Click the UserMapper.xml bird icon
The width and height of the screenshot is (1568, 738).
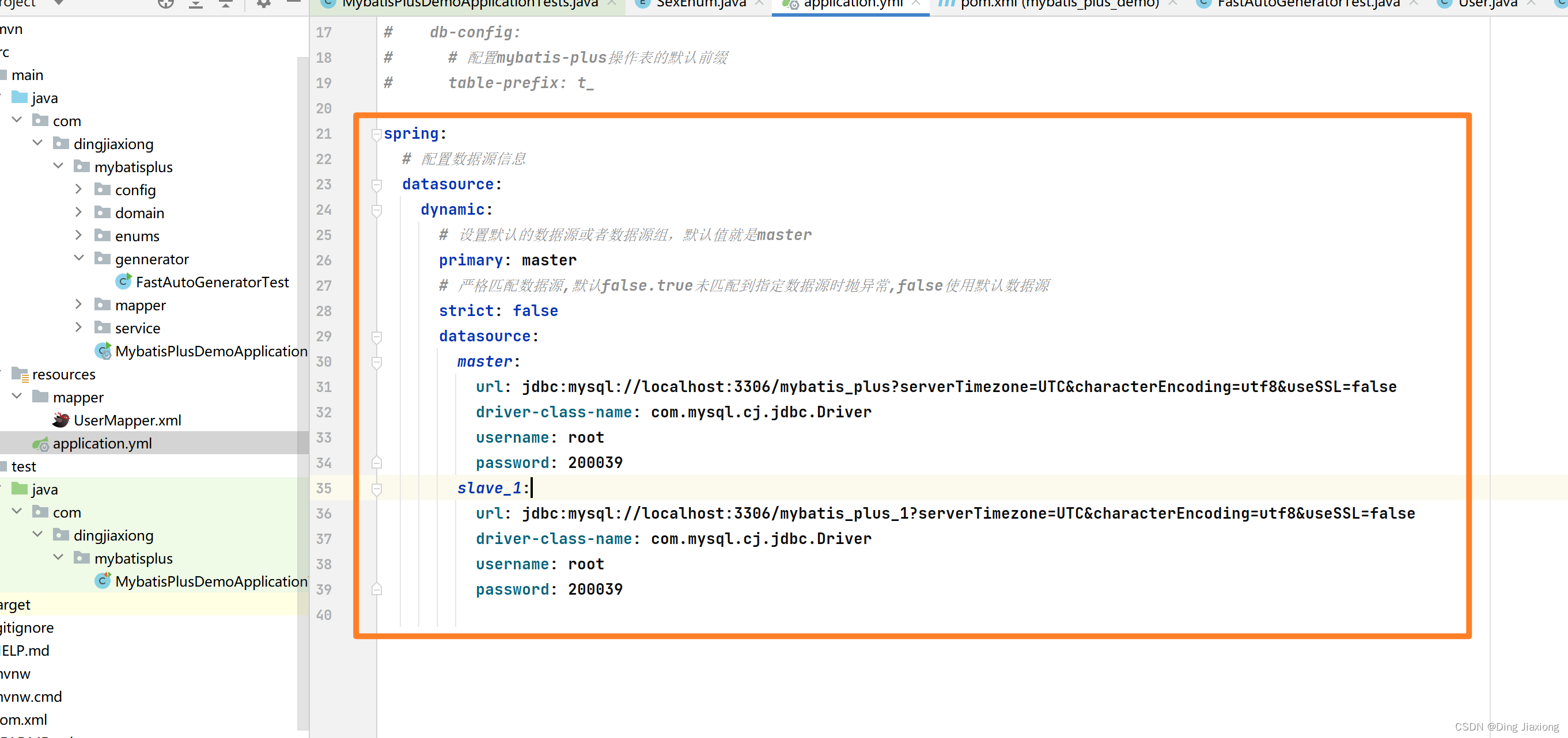tap(61, 420)
